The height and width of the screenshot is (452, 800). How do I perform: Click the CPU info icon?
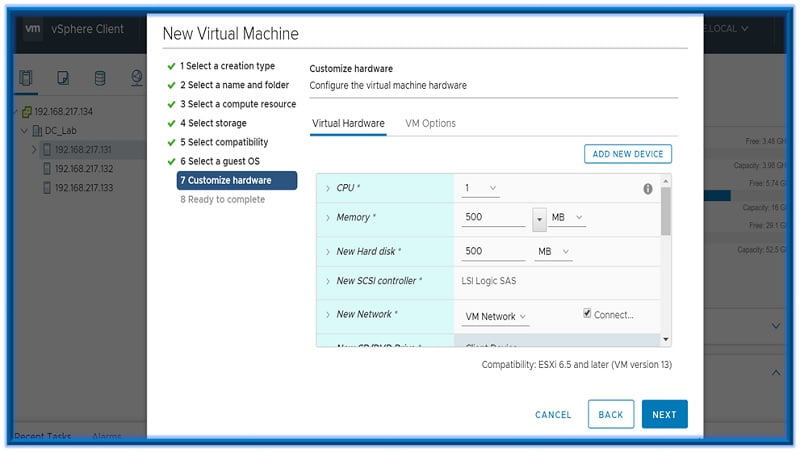pos(648,188)
